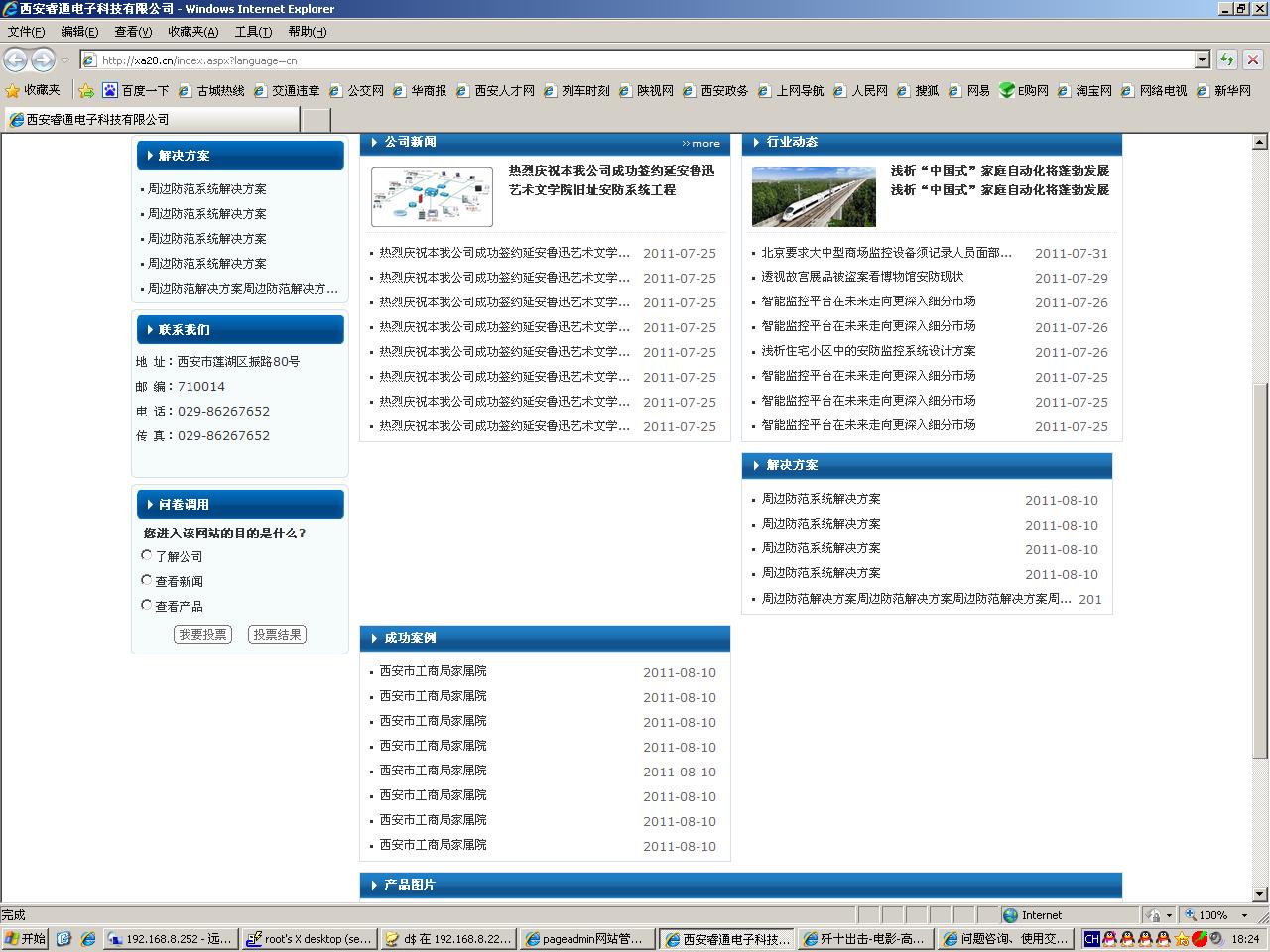Click the more link in 公司新闻
This screenshot has width=1270, height=952.
pyautogui.click(x=700, y=143)
